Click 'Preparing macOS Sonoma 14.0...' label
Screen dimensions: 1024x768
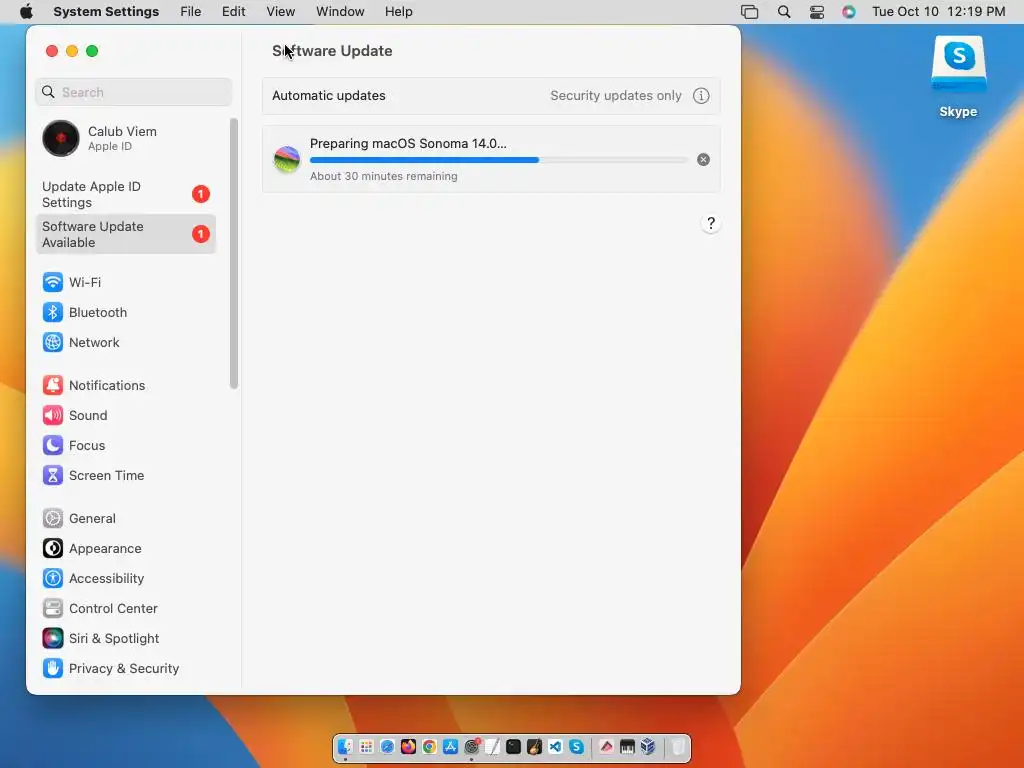click(x=408, y=144)
